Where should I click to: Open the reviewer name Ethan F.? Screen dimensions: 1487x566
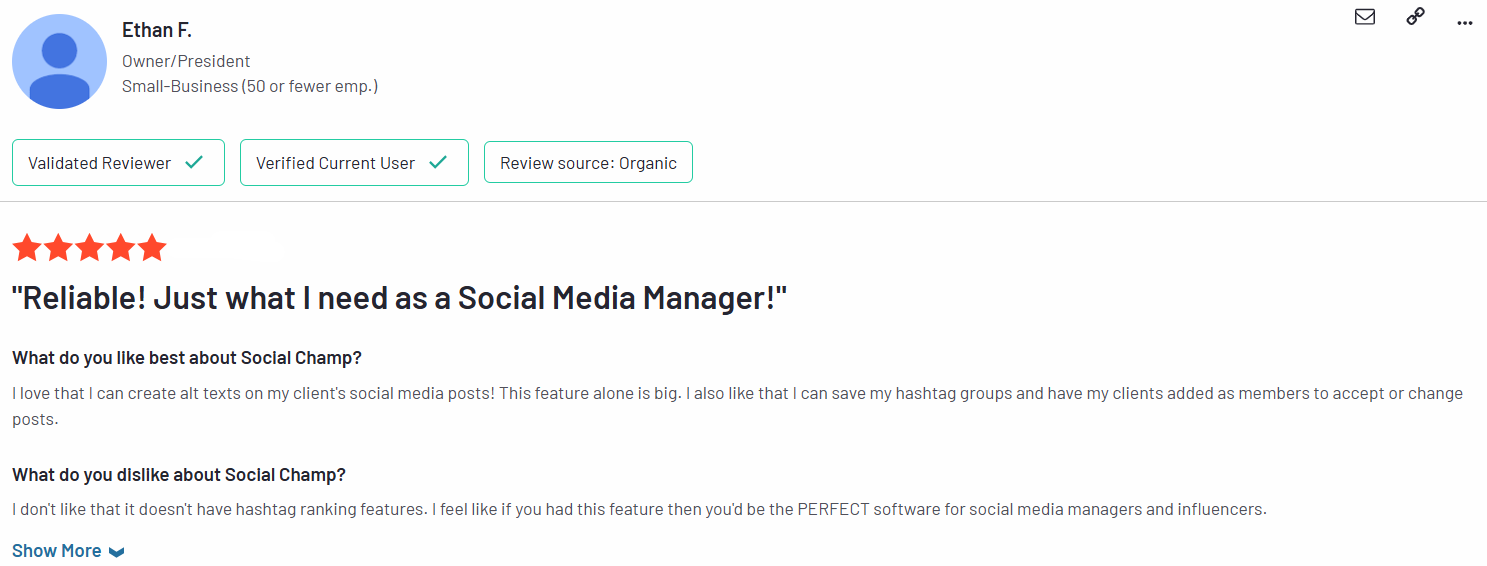157,31
